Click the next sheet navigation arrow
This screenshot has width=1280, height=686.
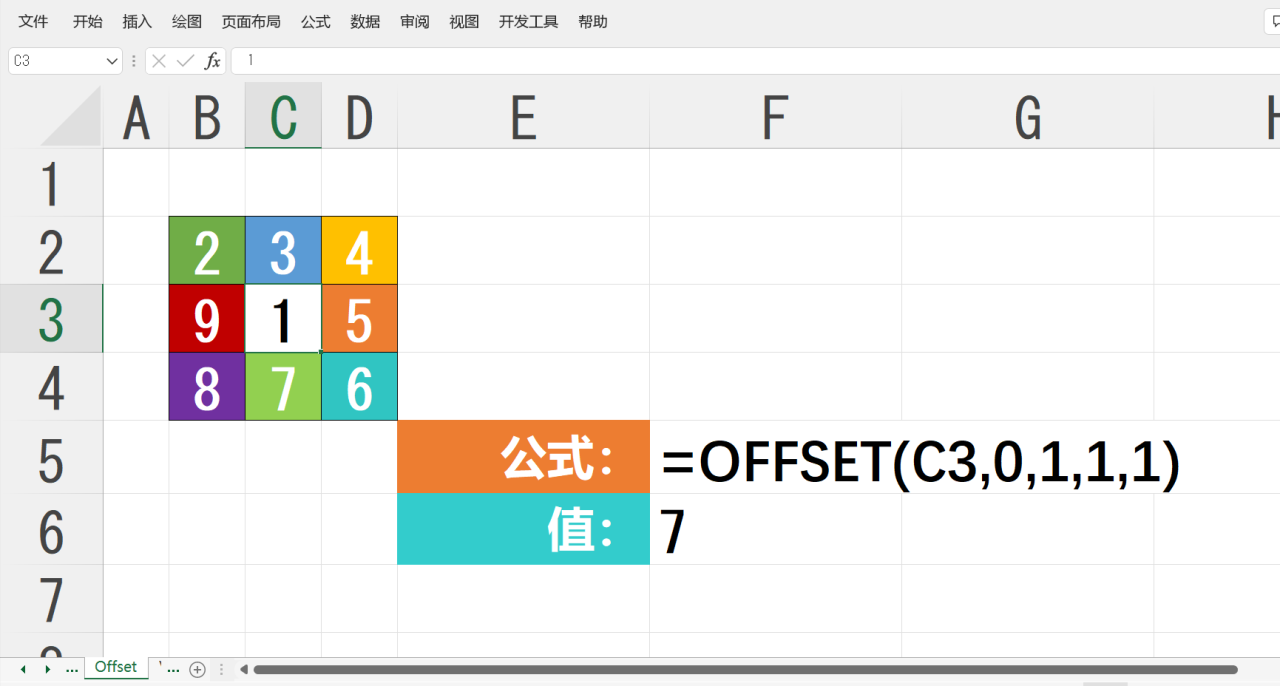pos(47,669)
